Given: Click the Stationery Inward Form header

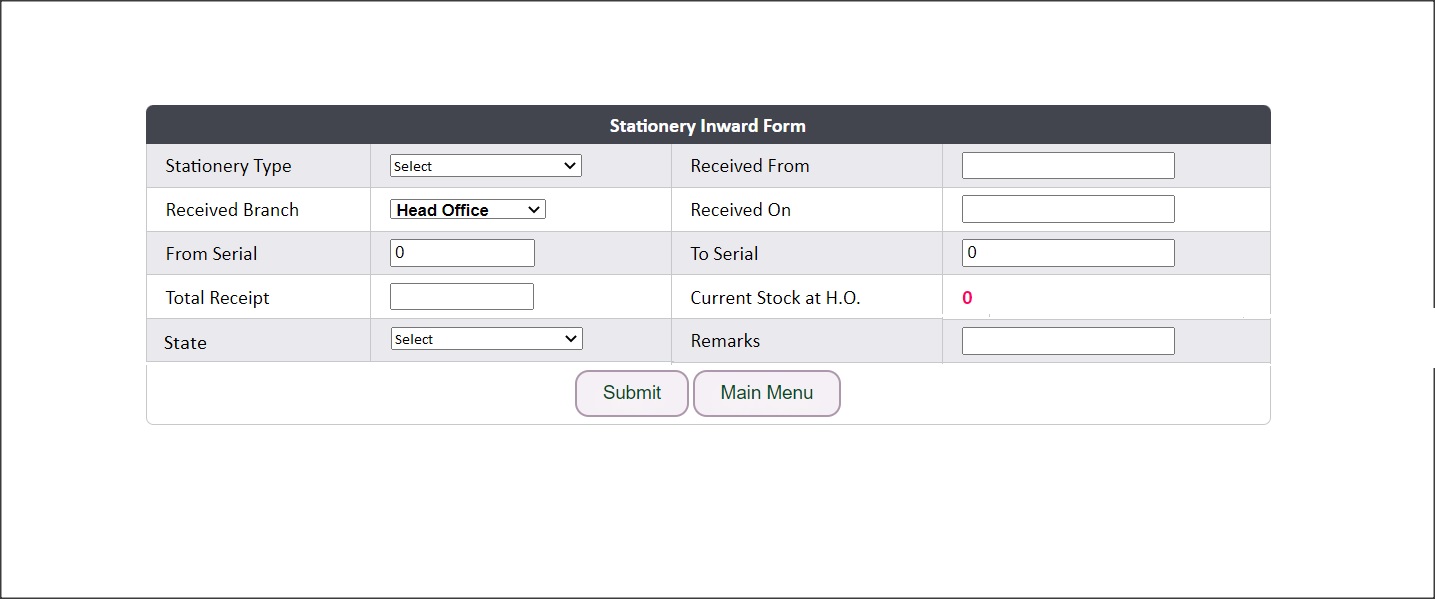Looking at the screenshot, I should click(707, 126).
